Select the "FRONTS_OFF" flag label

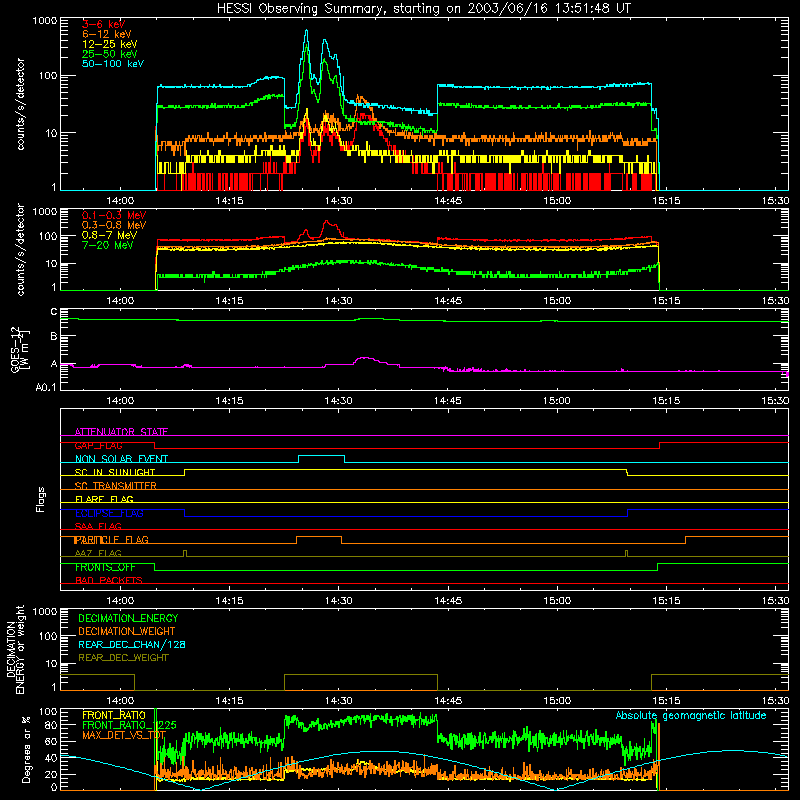pyautogui.click(x=105, y=567)
